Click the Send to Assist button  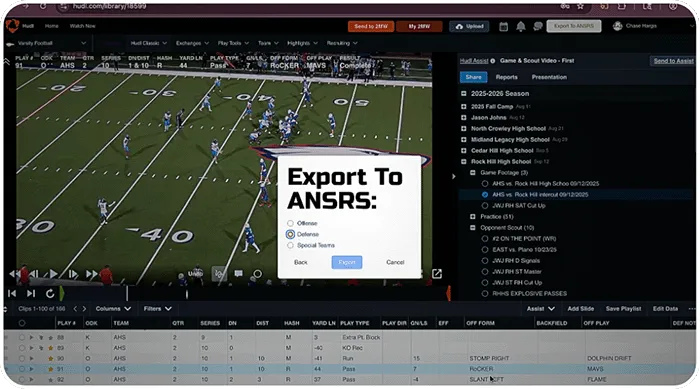673,61
